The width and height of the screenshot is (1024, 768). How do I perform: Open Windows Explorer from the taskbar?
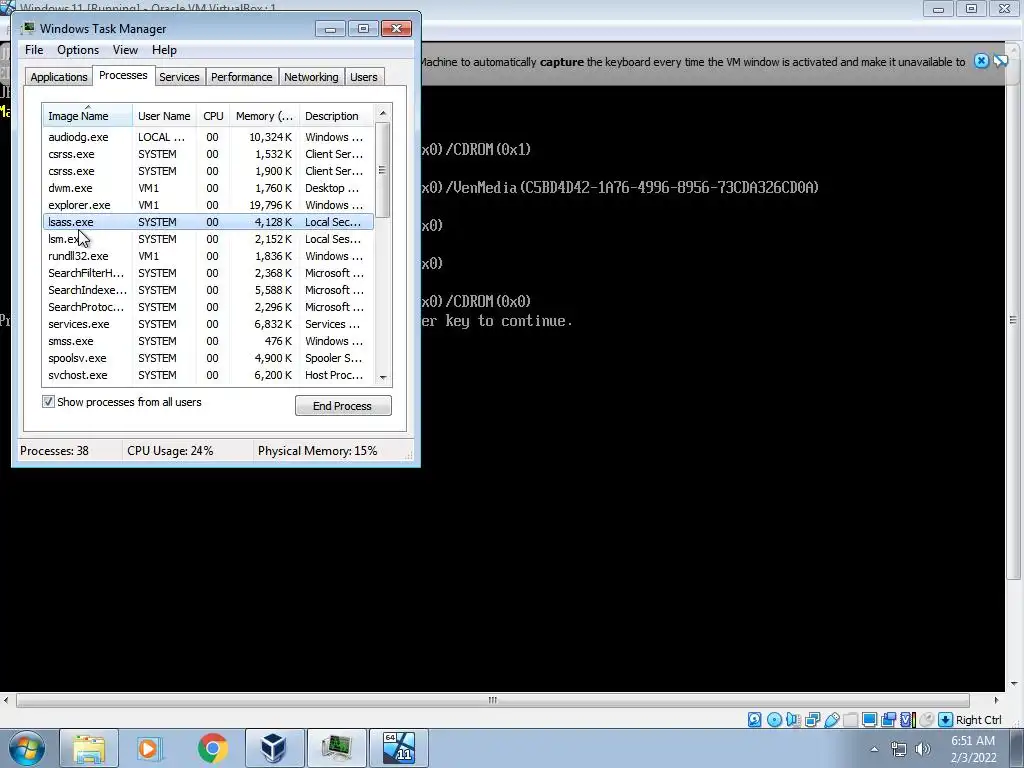click(x=89, y=748)
